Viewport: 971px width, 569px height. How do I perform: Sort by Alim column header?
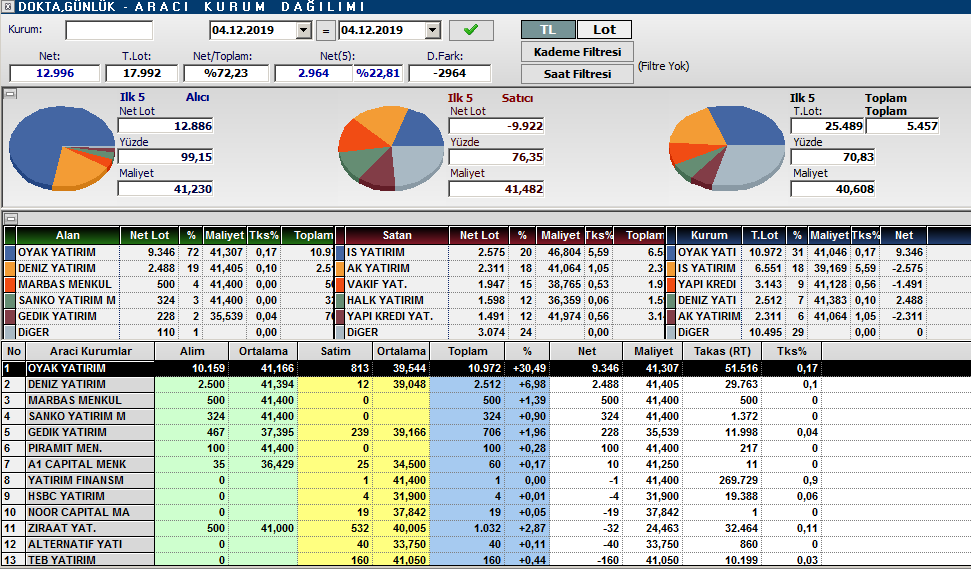pos(192,351)
